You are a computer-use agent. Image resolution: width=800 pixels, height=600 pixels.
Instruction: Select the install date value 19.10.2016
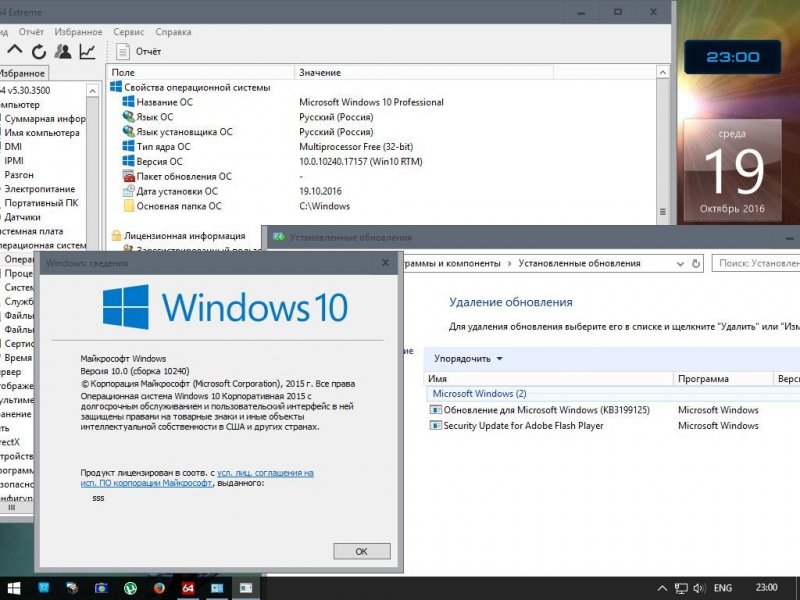320,191
